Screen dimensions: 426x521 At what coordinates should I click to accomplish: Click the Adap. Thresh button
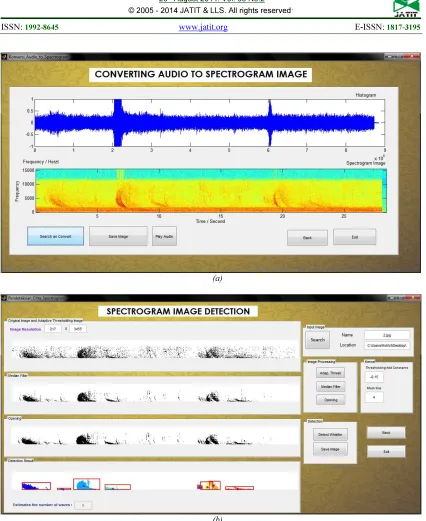[x=330, y=373]
